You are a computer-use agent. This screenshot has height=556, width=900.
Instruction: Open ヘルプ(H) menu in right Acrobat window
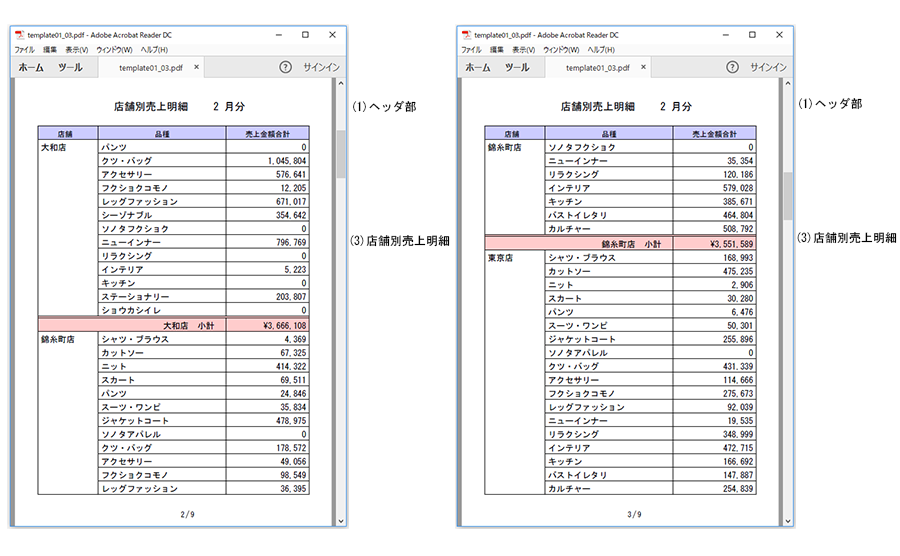[601, 50]
